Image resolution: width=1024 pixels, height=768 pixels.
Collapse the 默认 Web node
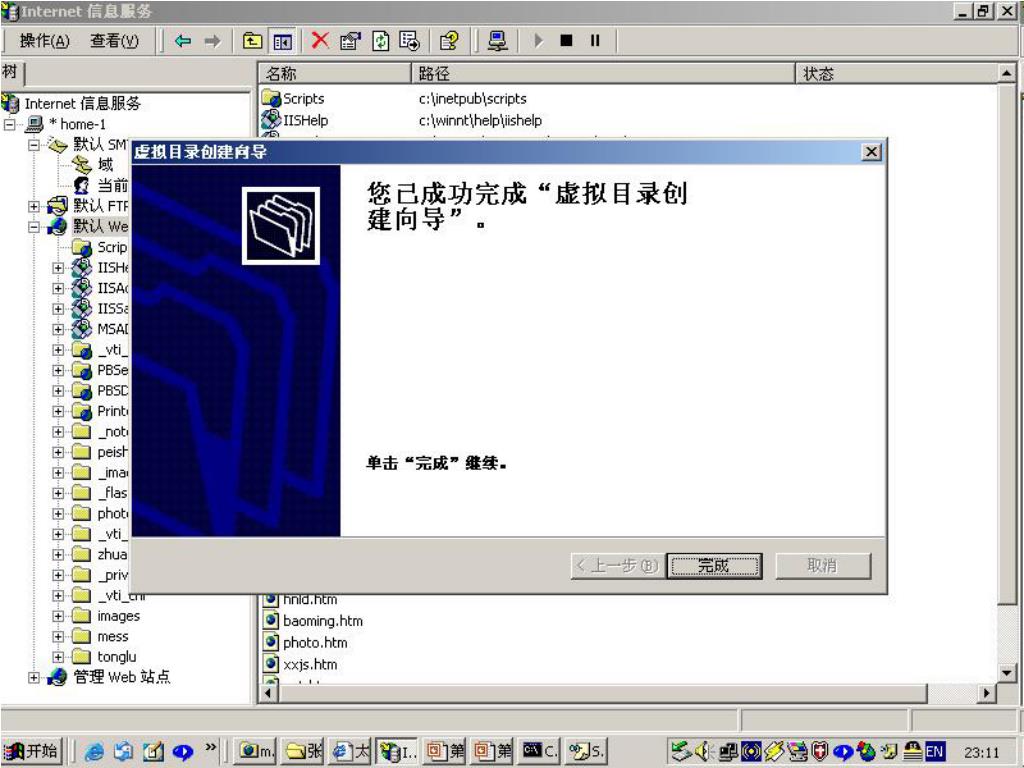click(x=33, y=227)
